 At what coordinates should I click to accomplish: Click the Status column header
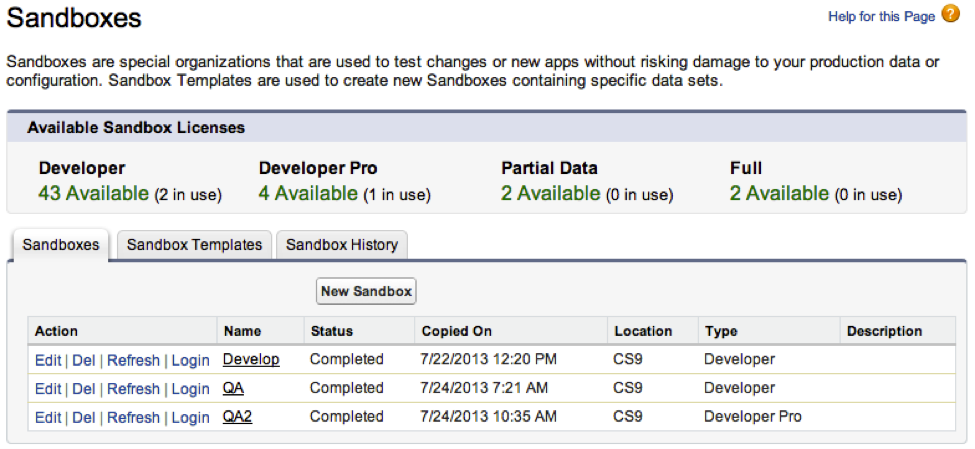(331, 331)
